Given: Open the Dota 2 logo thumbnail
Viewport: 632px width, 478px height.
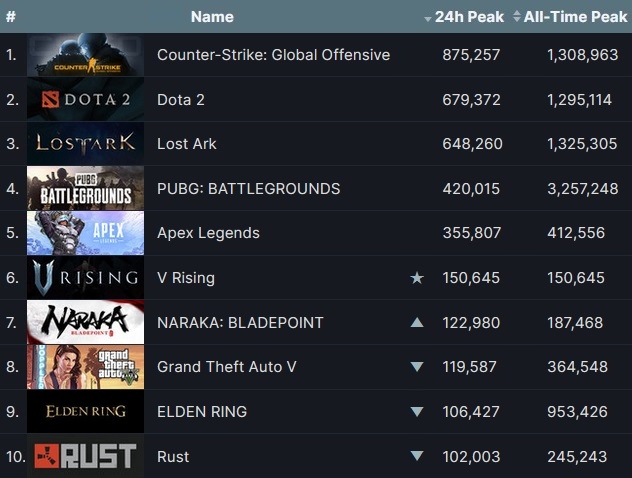Looking at the screenshot, I should point(85,100).
